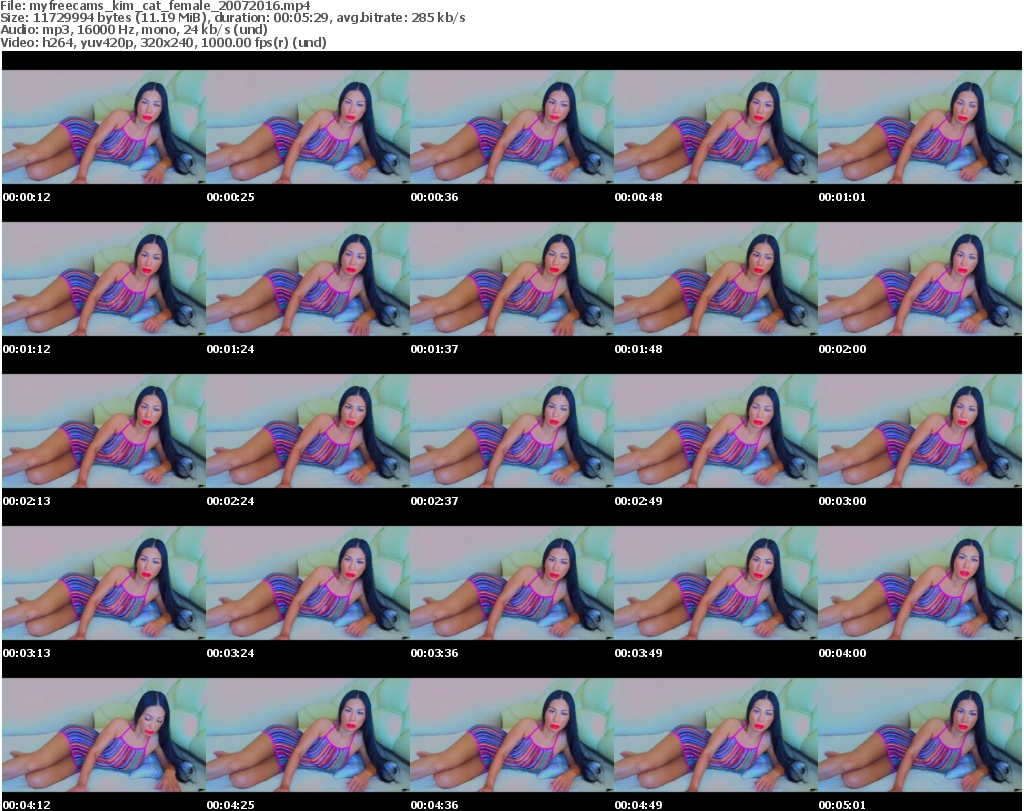Image resolution: width=1024 pixels, height=811 pixels.
Task: Select the thumbnail frame at 00:00:36
Action: [512, 127]
